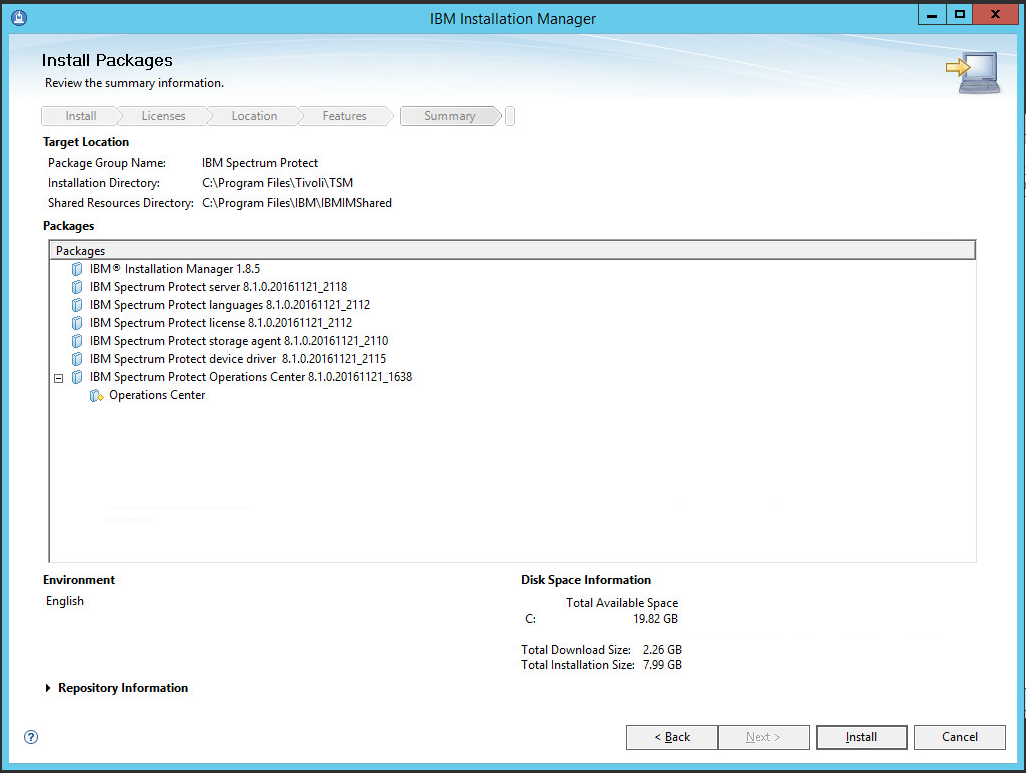The width and height of the screenshot is (1026, 773).
Task: Click the Spectrum Protect server package icon
Action: [77, 287]
